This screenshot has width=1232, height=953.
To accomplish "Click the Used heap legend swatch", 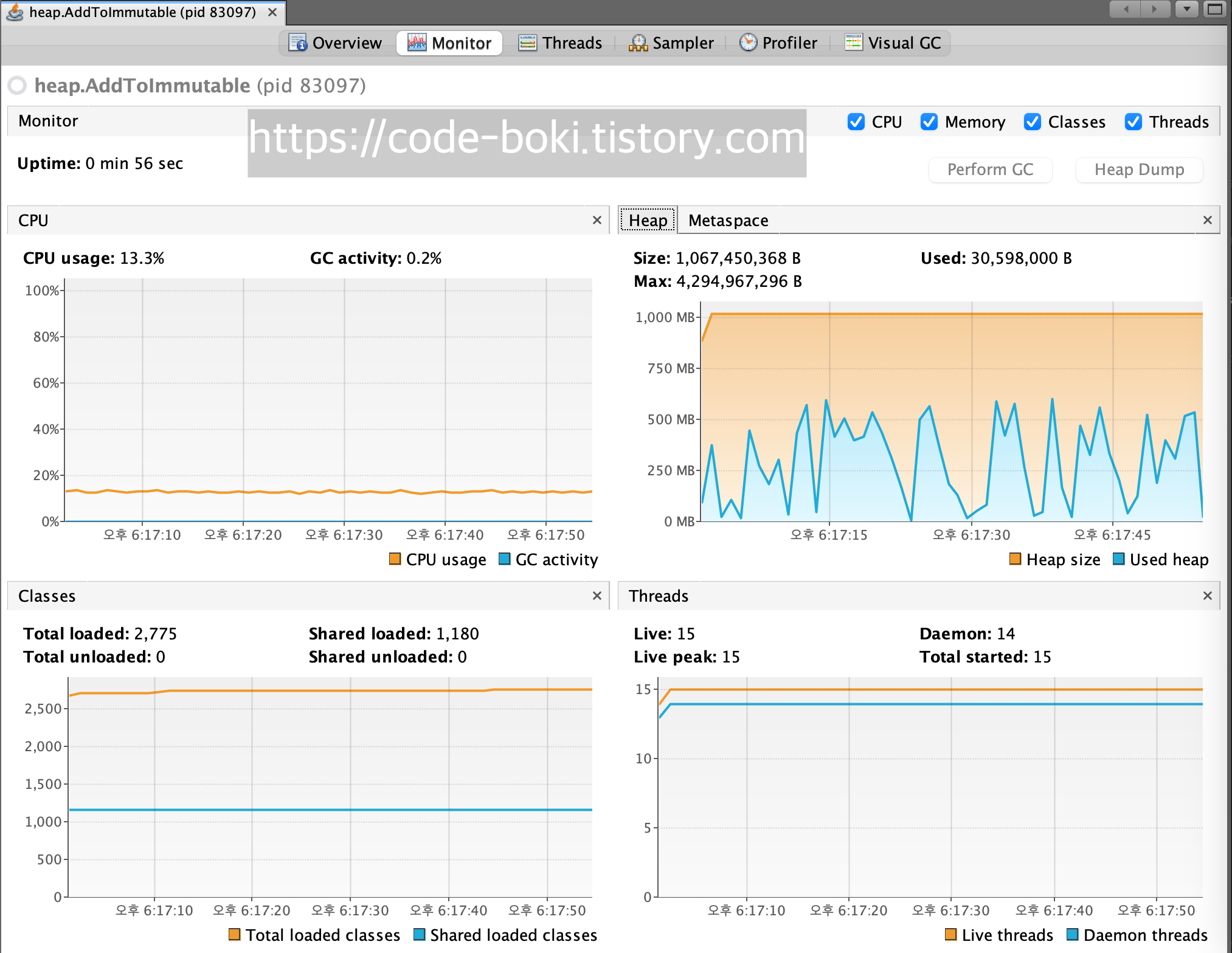I will coord(1118,559).
